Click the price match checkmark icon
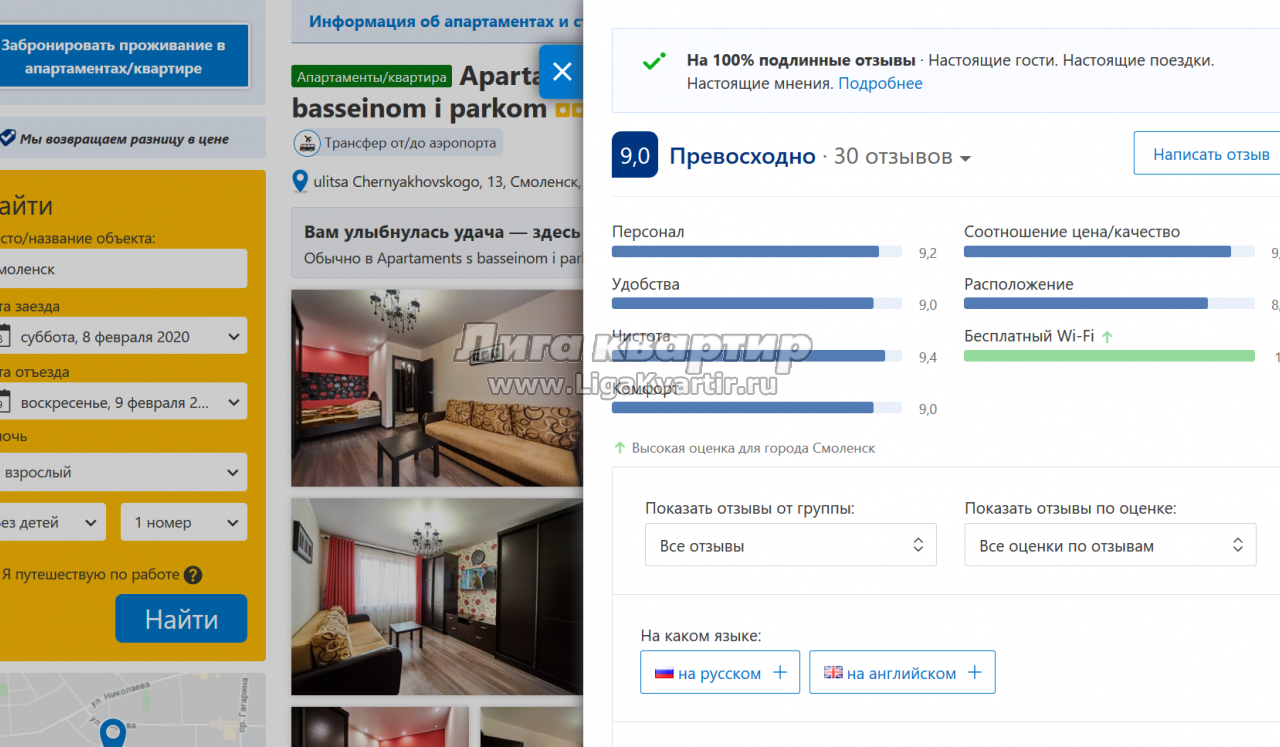Screen dimensions: 1280x747 (7, 138)
